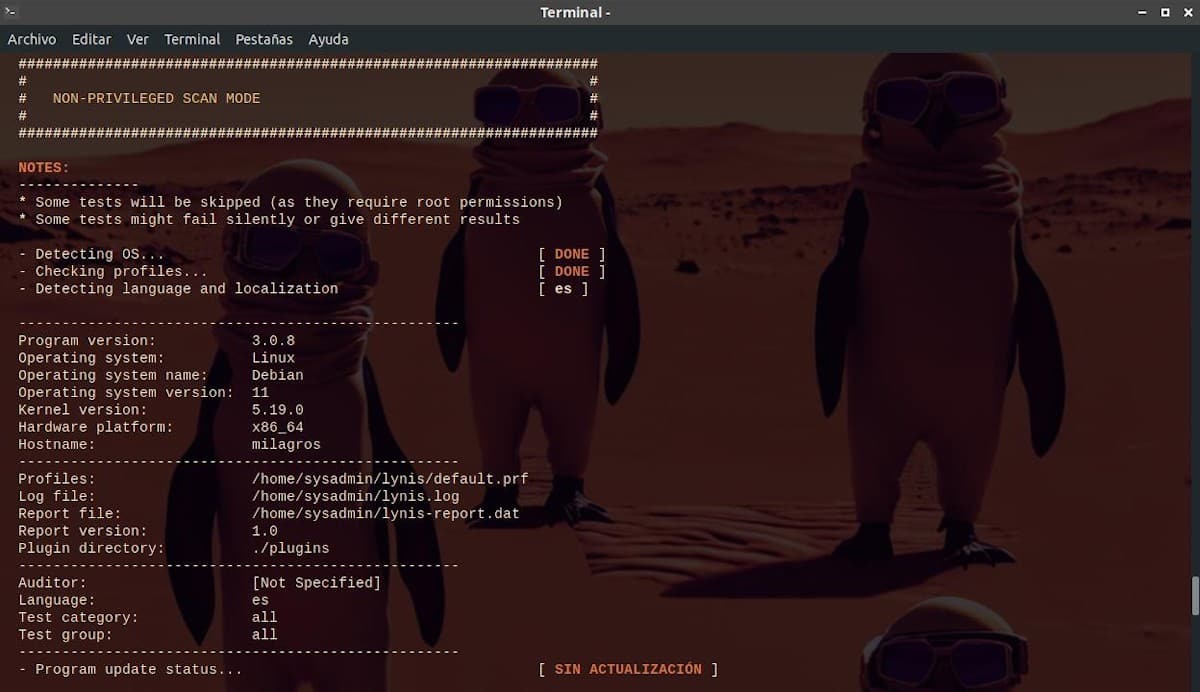Open the Terminal menu
1200x692 pixels.
[192, 39]
